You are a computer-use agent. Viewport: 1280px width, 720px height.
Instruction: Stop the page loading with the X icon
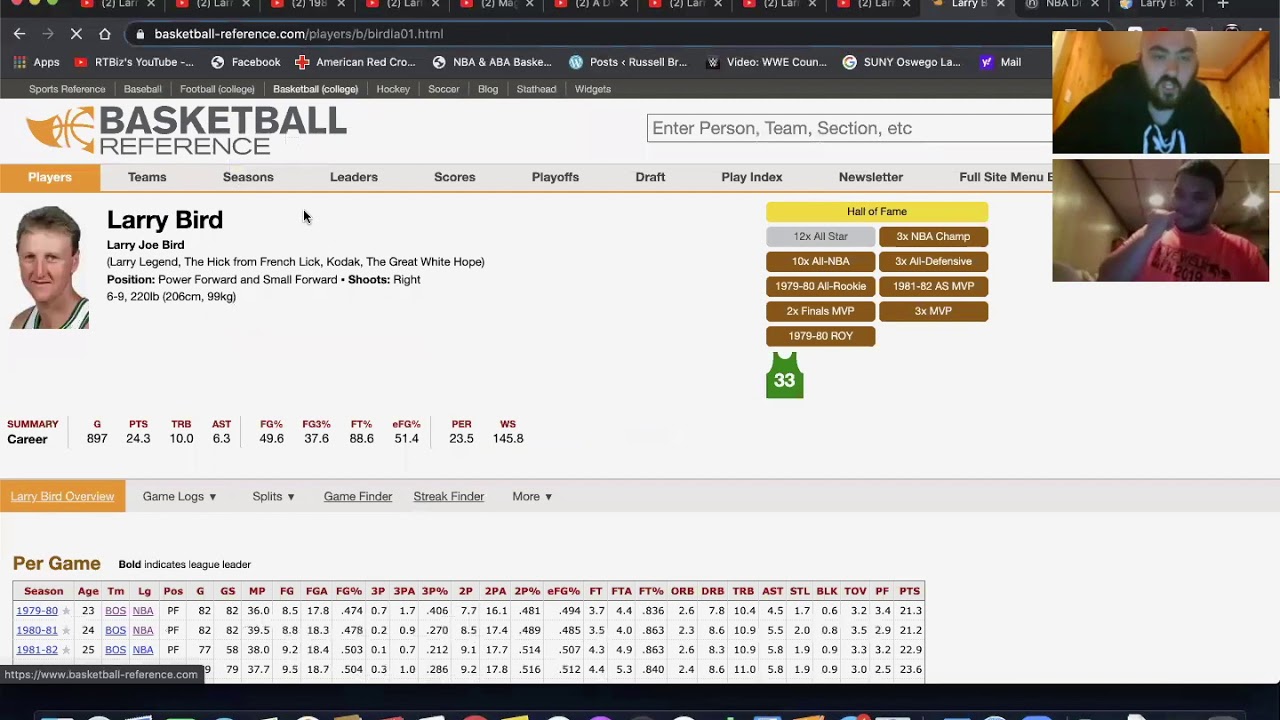pyautogui.click(x=76, y=34)
